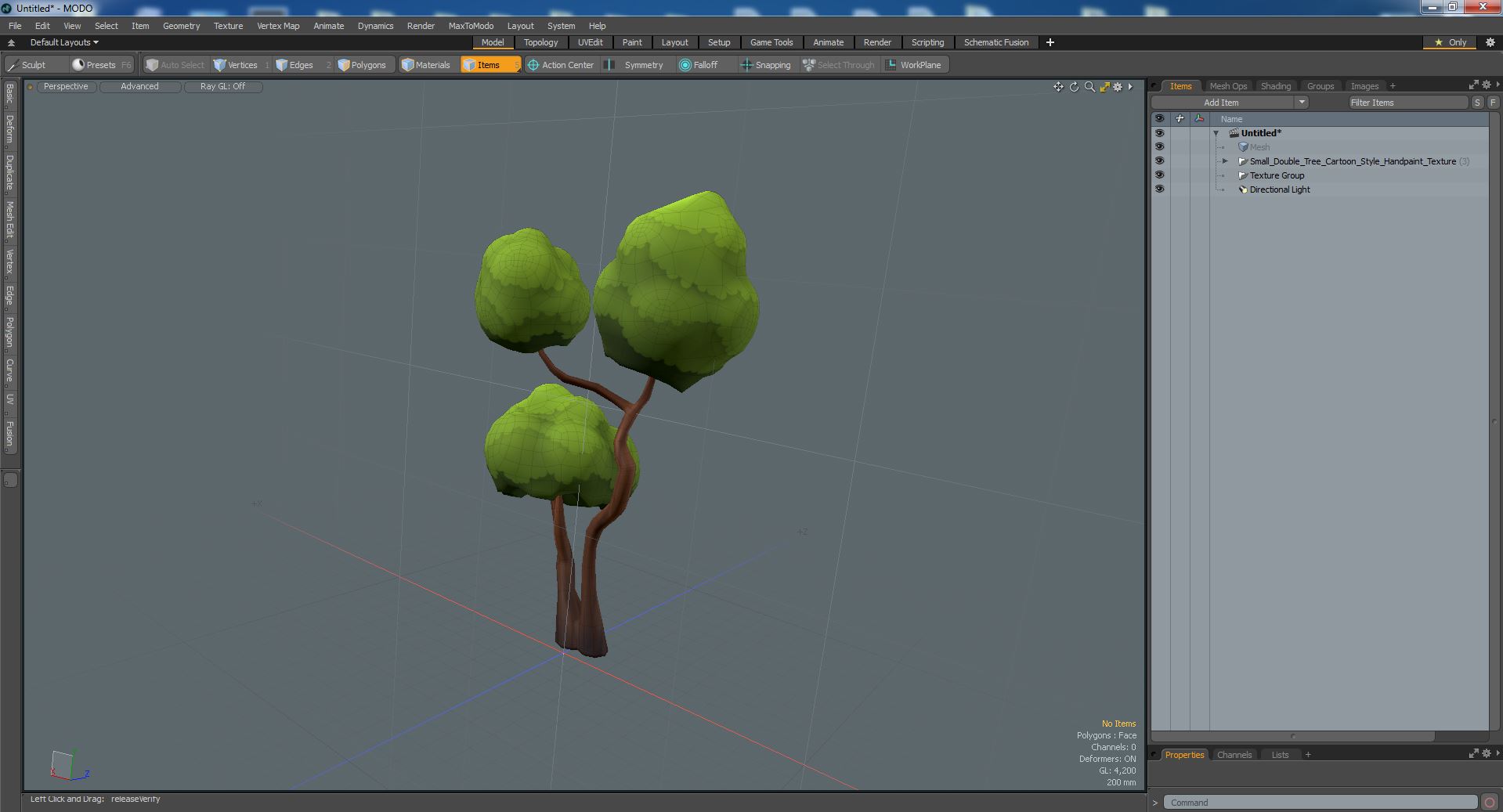Click the viewport pan (move) icon

click(1058, 87)
